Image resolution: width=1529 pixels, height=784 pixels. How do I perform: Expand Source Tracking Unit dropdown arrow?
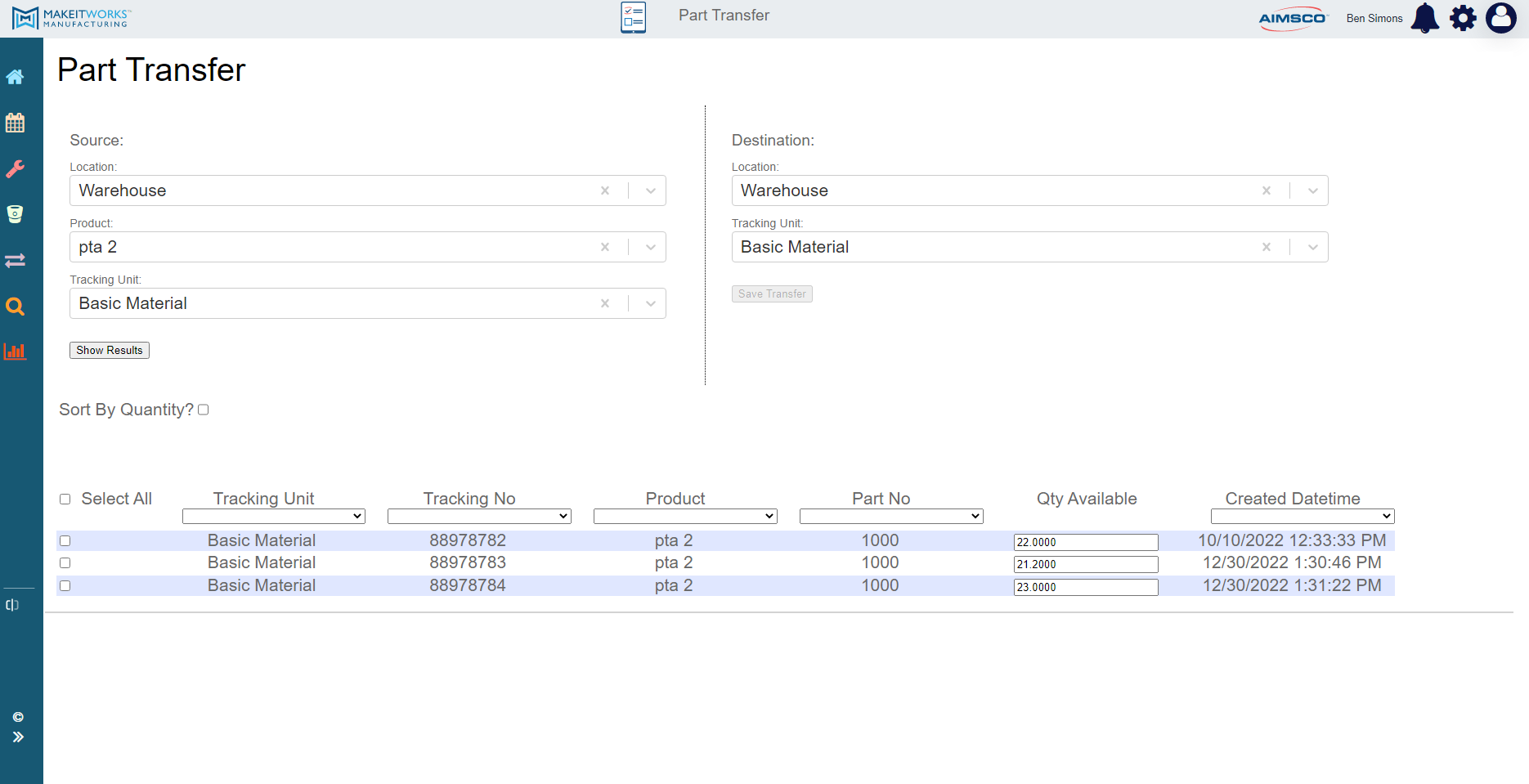(651, 303)
